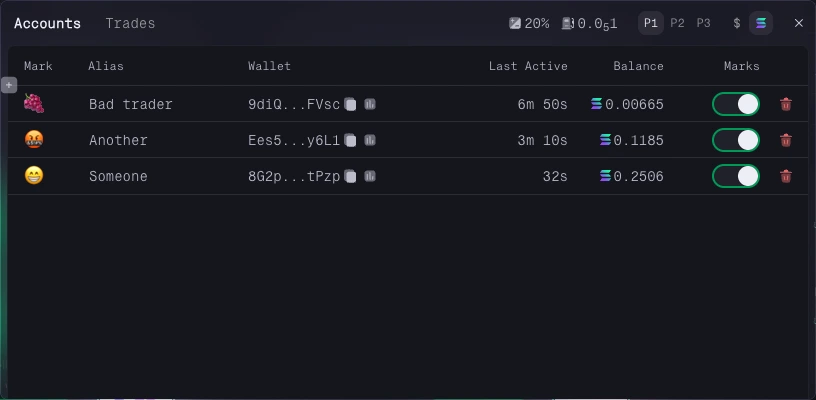Open the Trades tab

coord(130,23)
